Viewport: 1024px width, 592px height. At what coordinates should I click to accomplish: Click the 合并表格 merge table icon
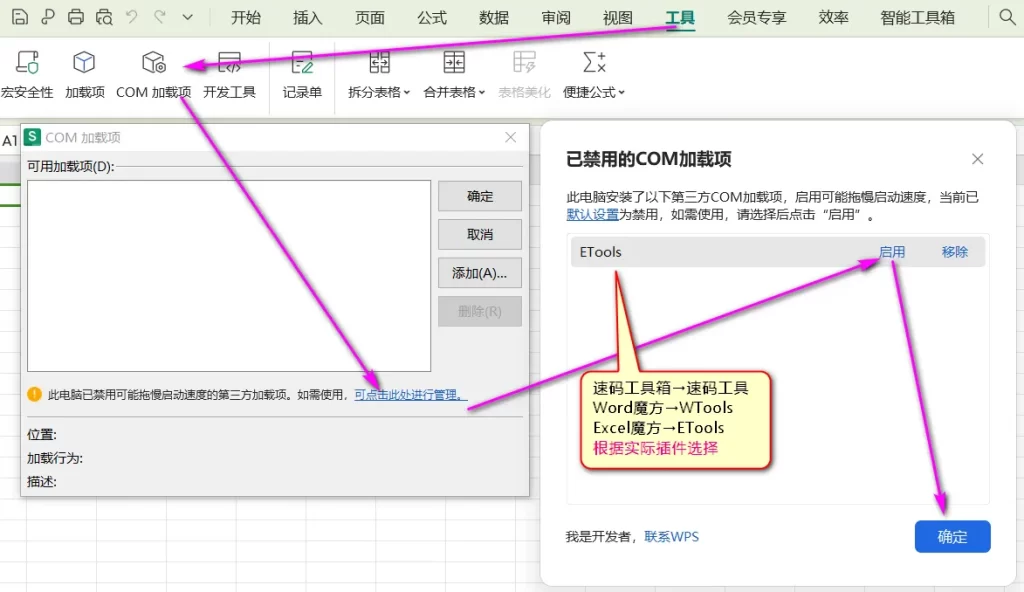tap(454, 63)
